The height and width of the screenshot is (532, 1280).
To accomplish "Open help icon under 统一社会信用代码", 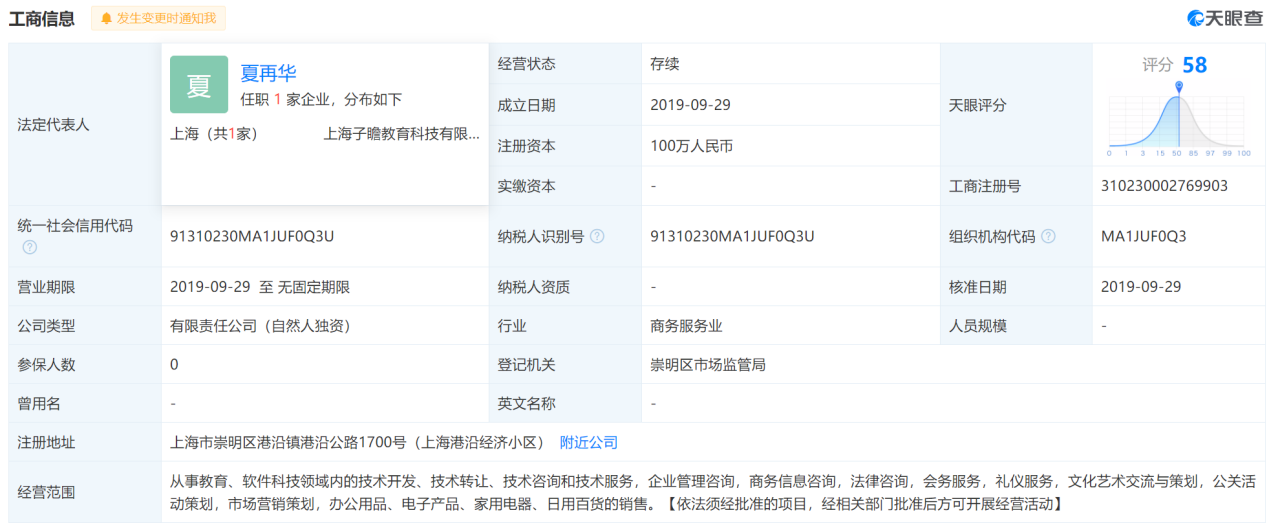I will click(30, 247).
